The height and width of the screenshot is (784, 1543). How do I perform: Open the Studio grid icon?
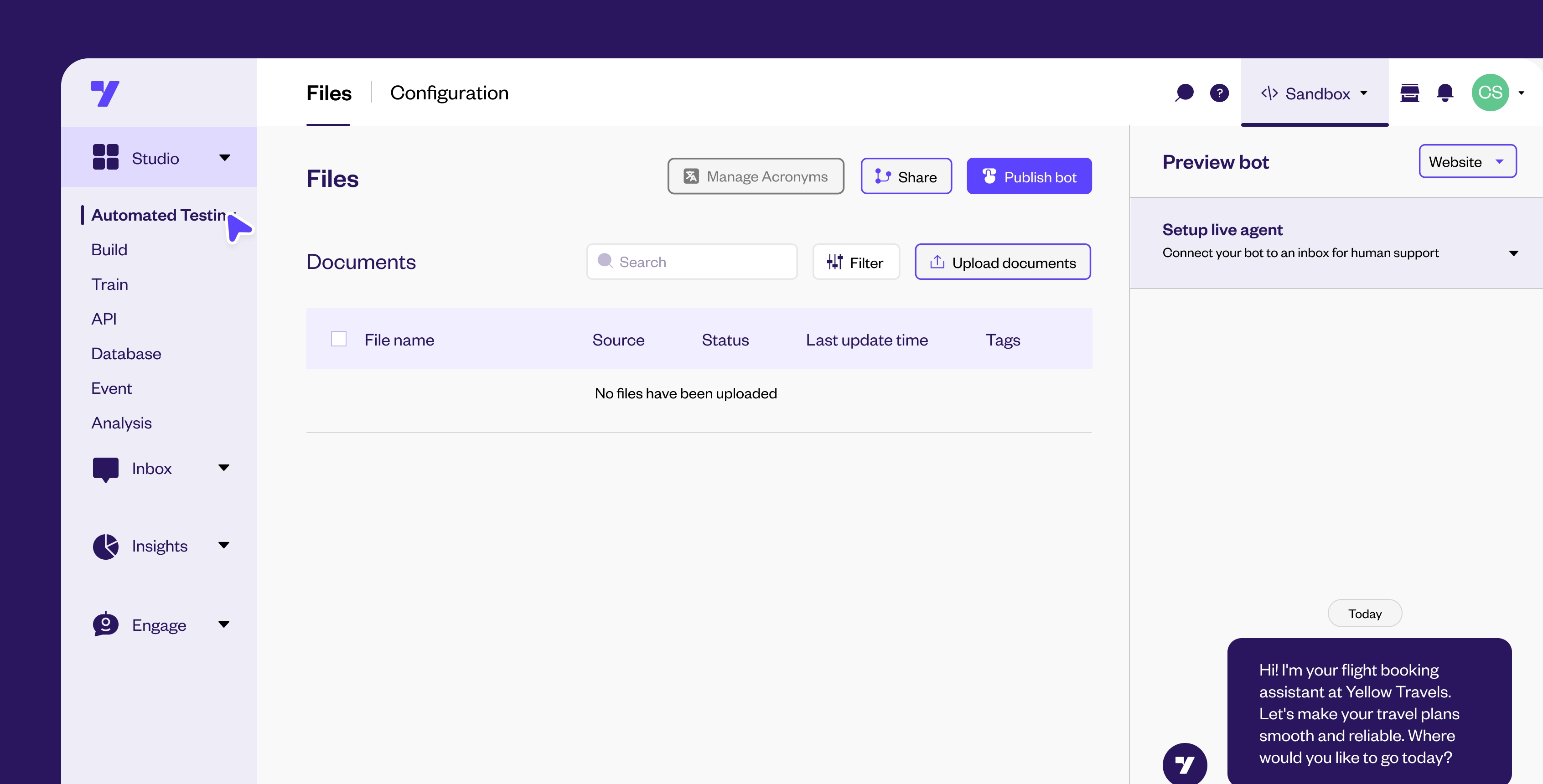point(105,158)
